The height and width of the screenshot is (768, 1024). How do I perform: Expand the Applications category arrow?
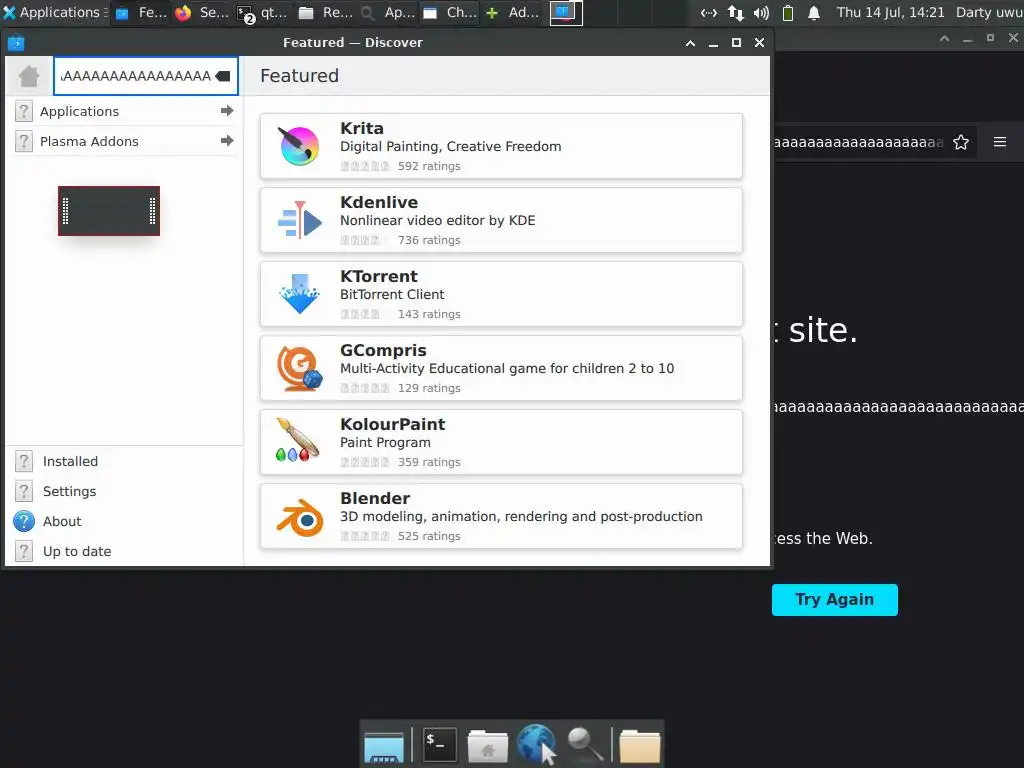227,111
